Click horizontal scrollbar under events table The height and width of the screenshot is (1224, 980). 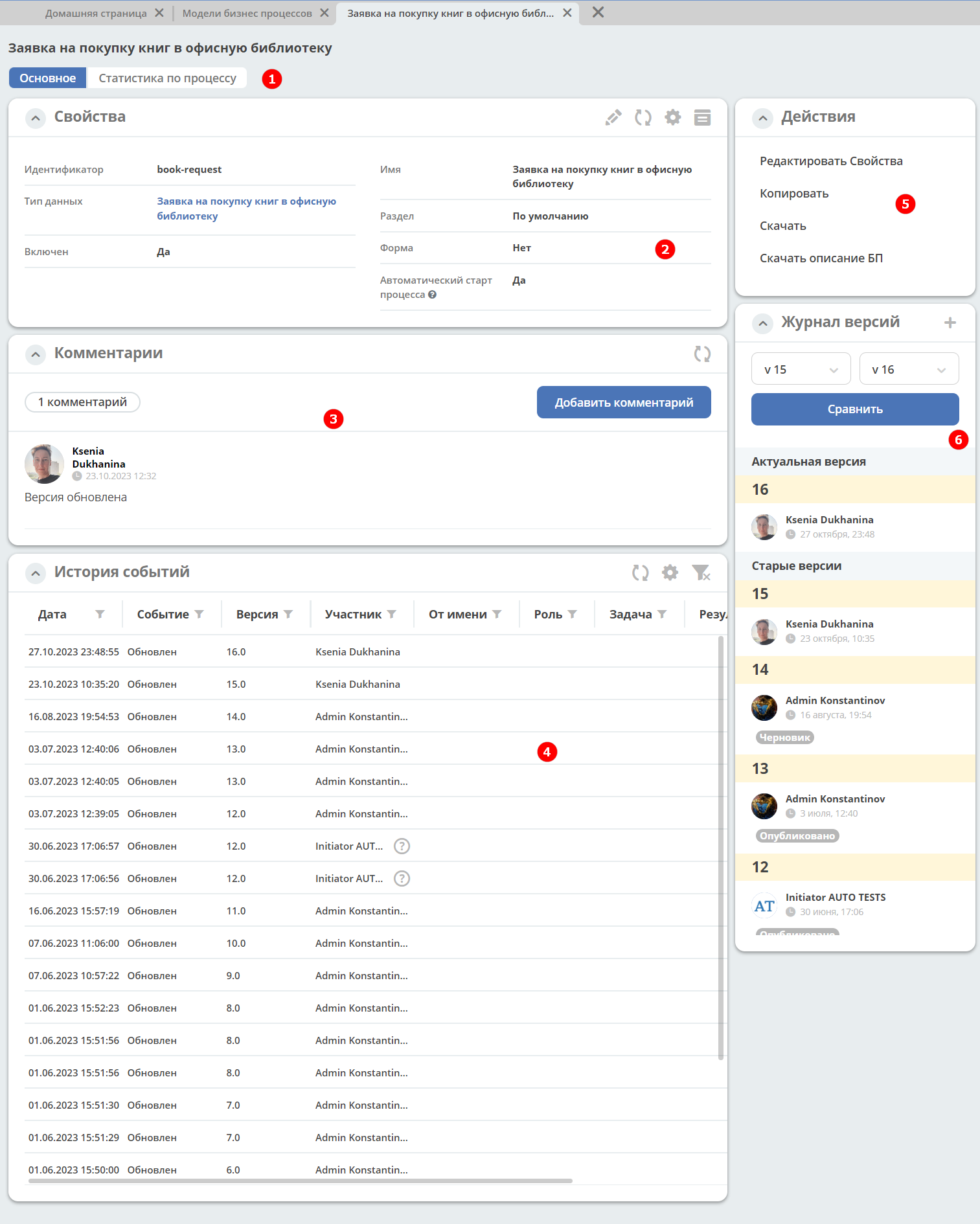pyautogui.click(x=301, y=1181)
